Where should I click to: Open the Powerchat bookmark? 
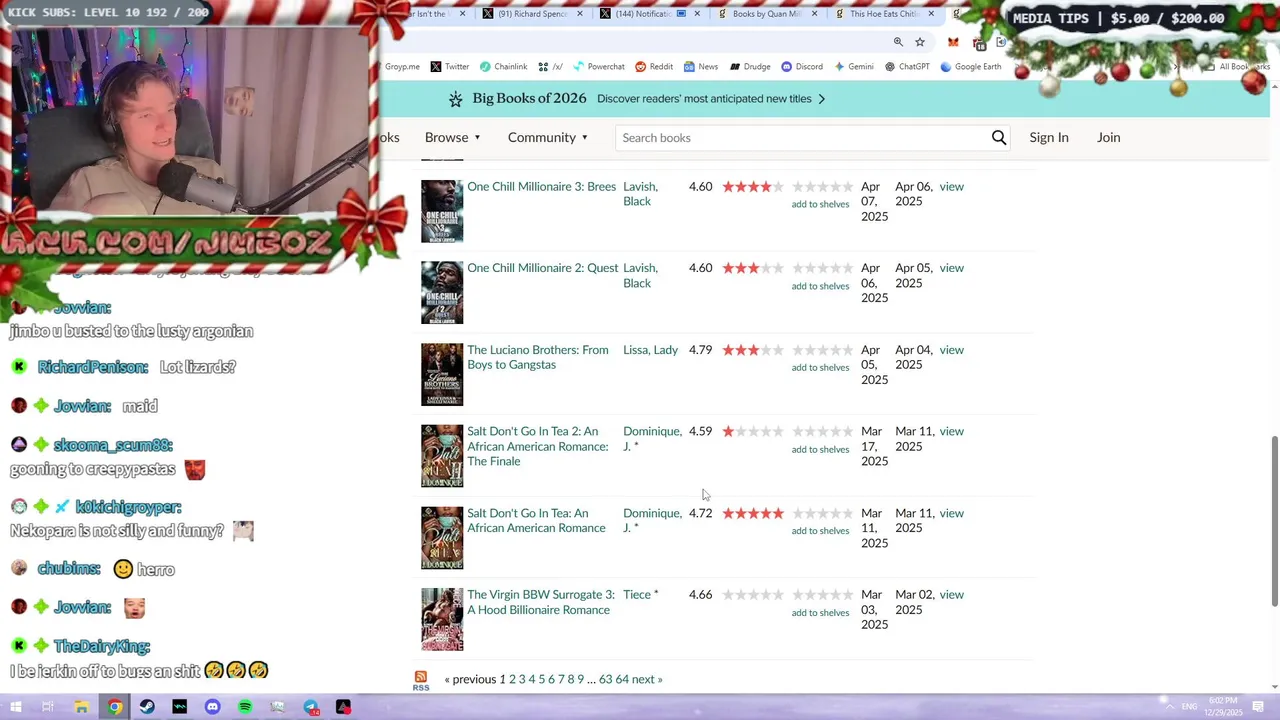(x=599, y=67)
